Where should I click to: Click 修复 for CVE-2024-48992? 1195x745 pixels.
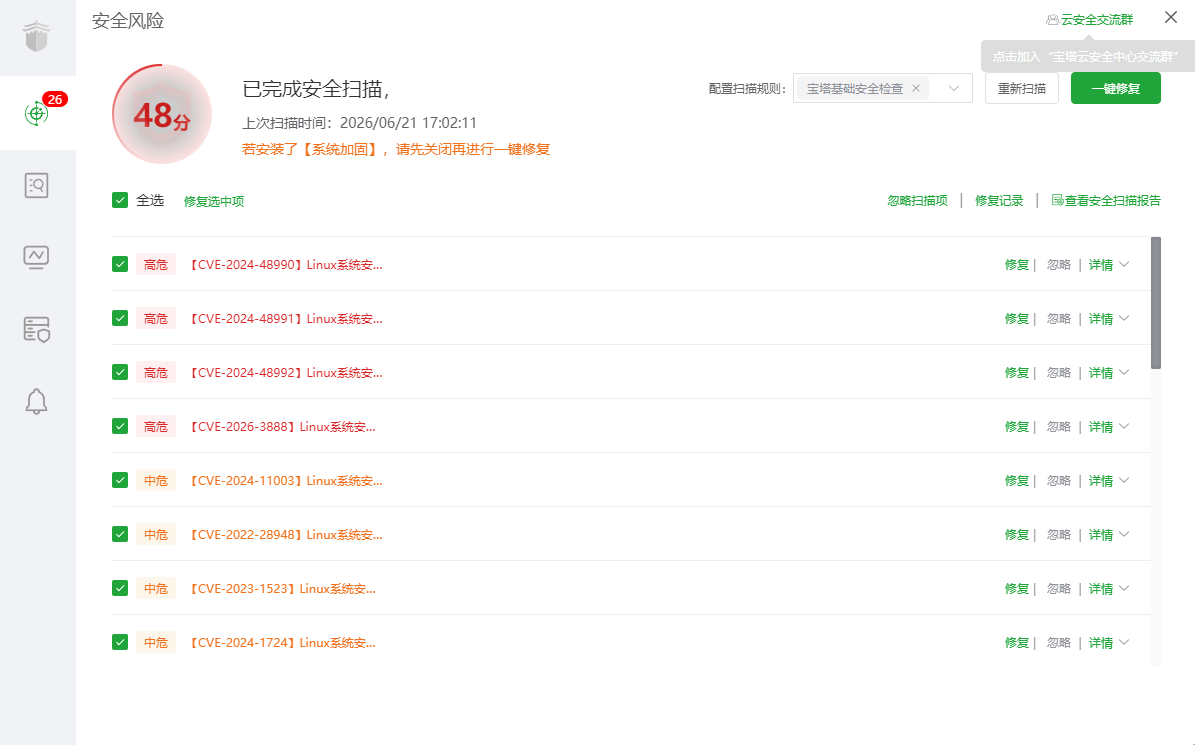coord(1017,372)
